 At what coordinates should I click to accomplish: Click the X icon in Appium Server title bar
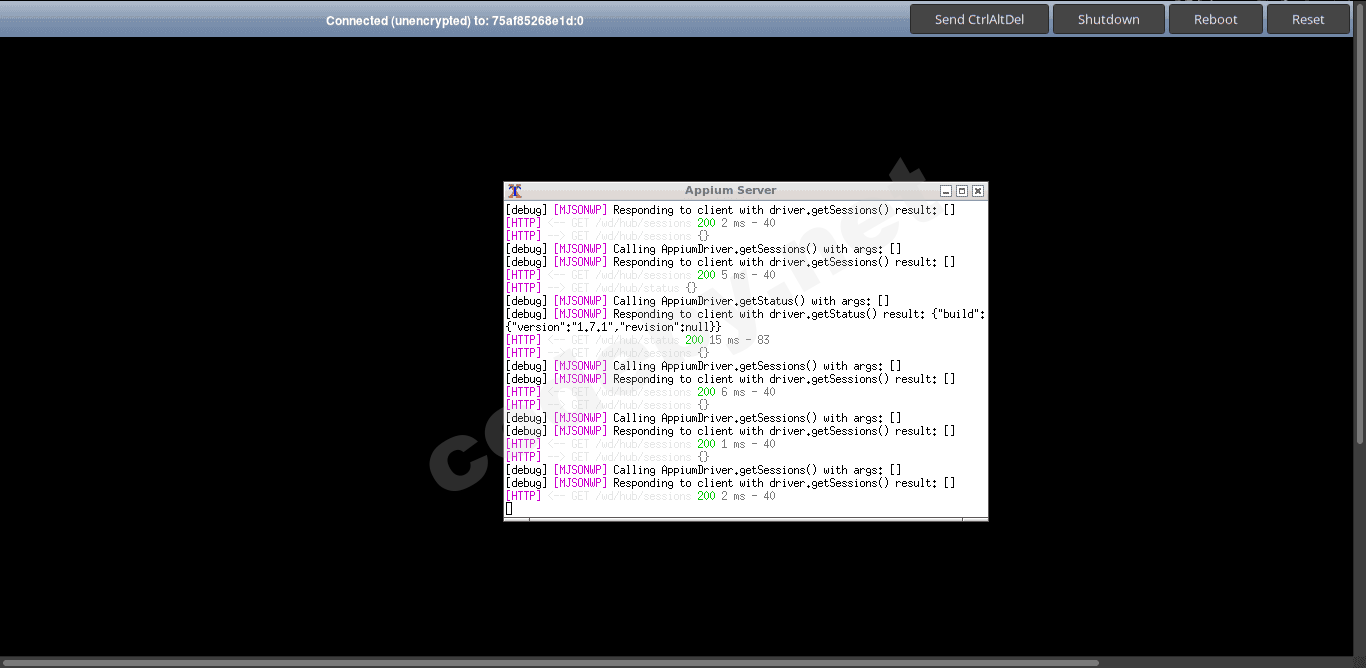click(x=515, y=191)
